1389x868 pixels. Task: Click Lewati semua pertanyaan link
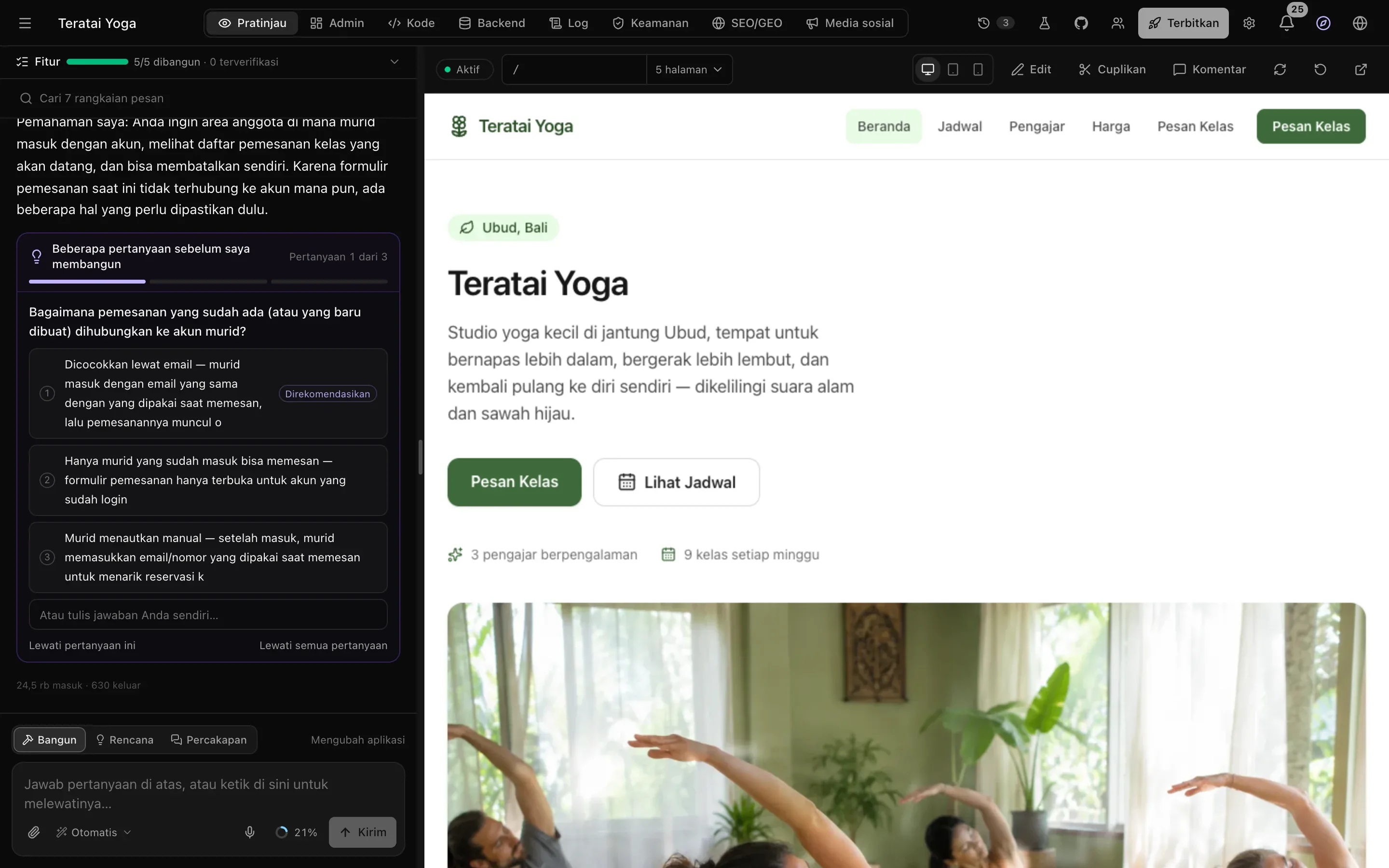323,645
